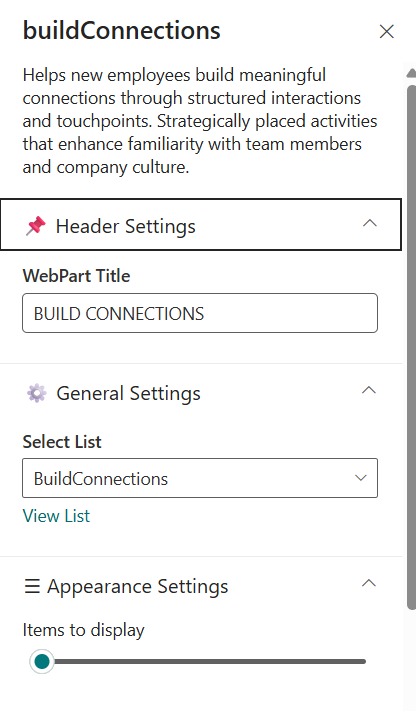This screenshot has width=416, height=711.
Task: Click the Appearance Settings group title text
Action: [x=137, y=587]
